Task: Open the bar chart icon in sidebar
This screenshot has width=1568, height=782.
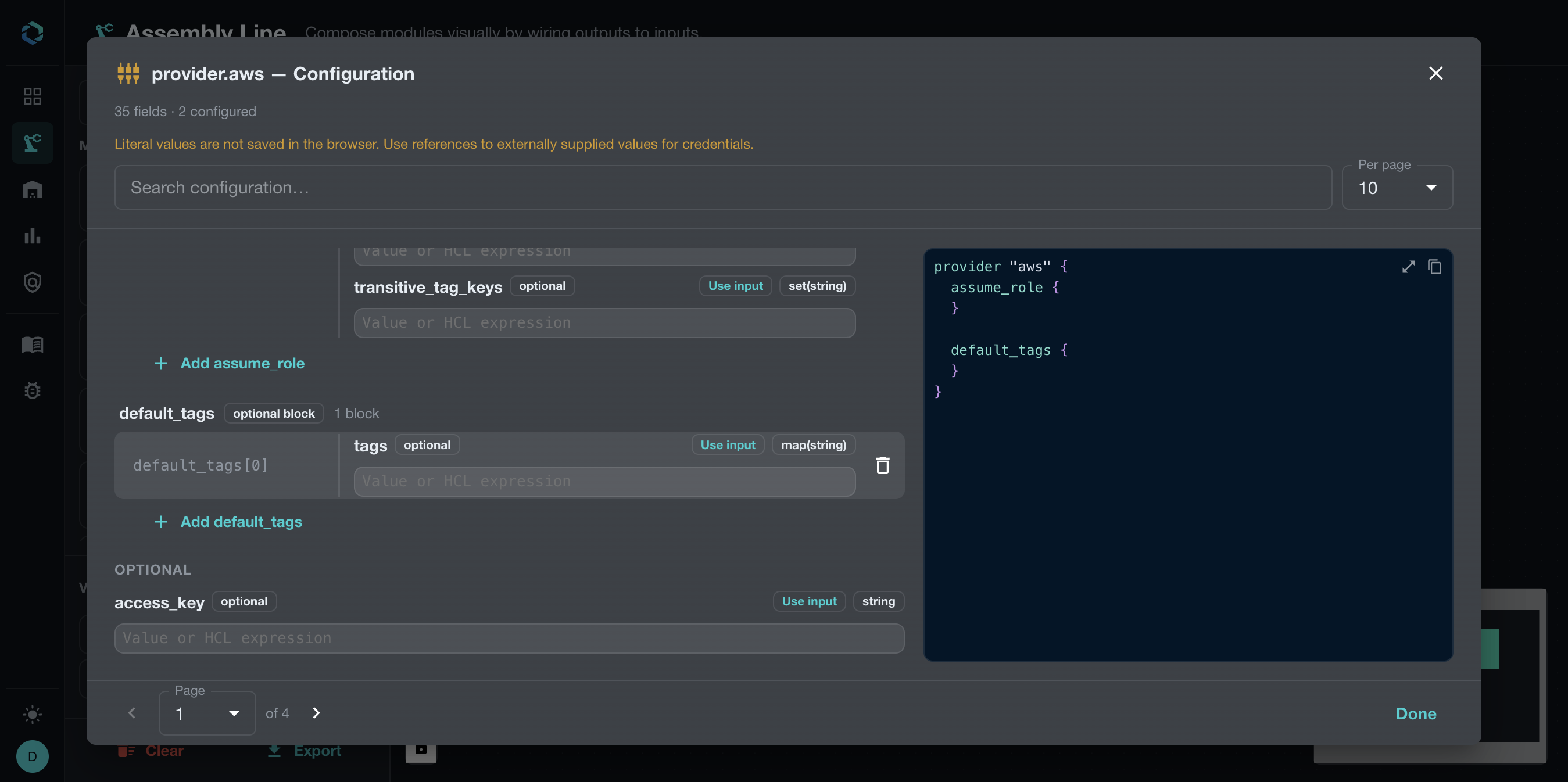Action: pos(33,236)
